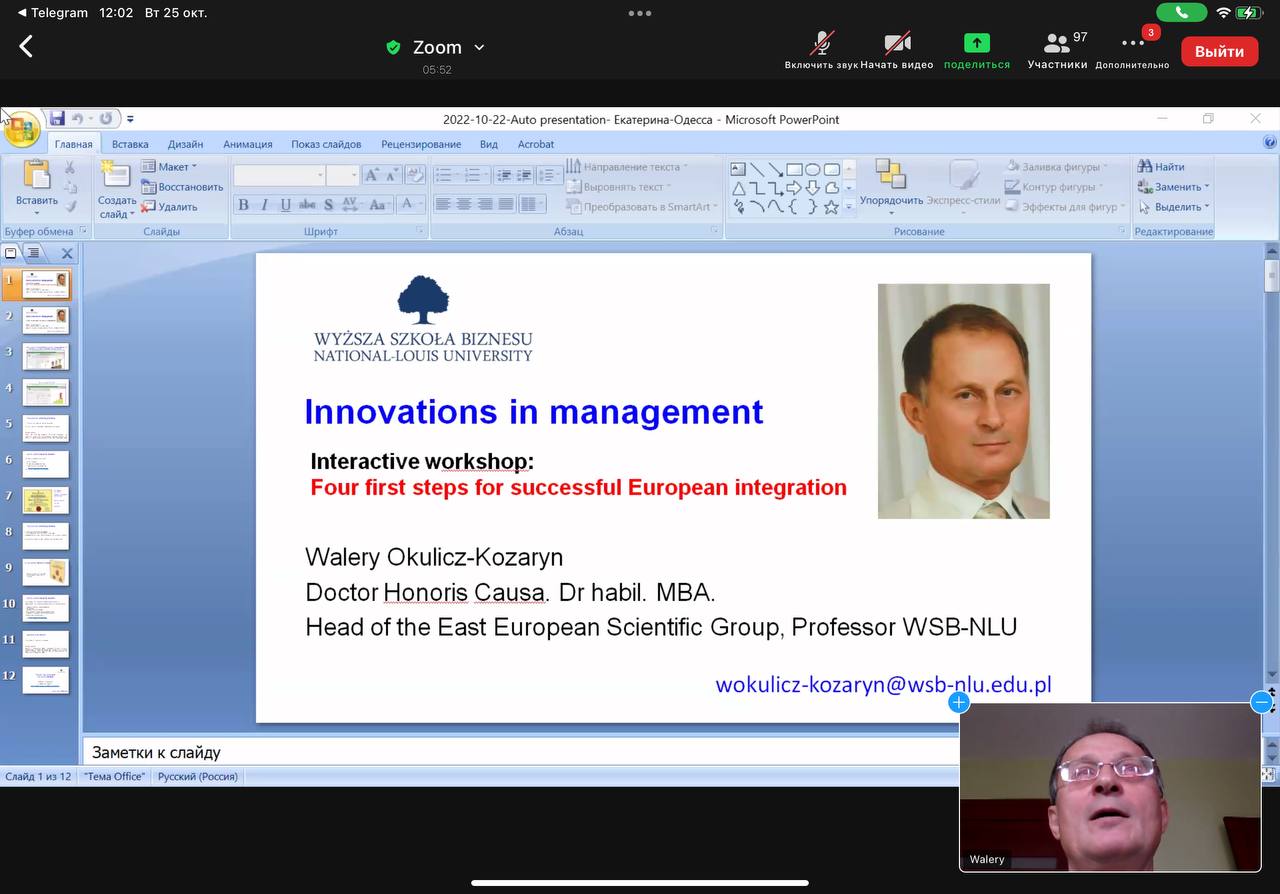Open the Дополнительно more options menu

click(x=1132, y=46)
